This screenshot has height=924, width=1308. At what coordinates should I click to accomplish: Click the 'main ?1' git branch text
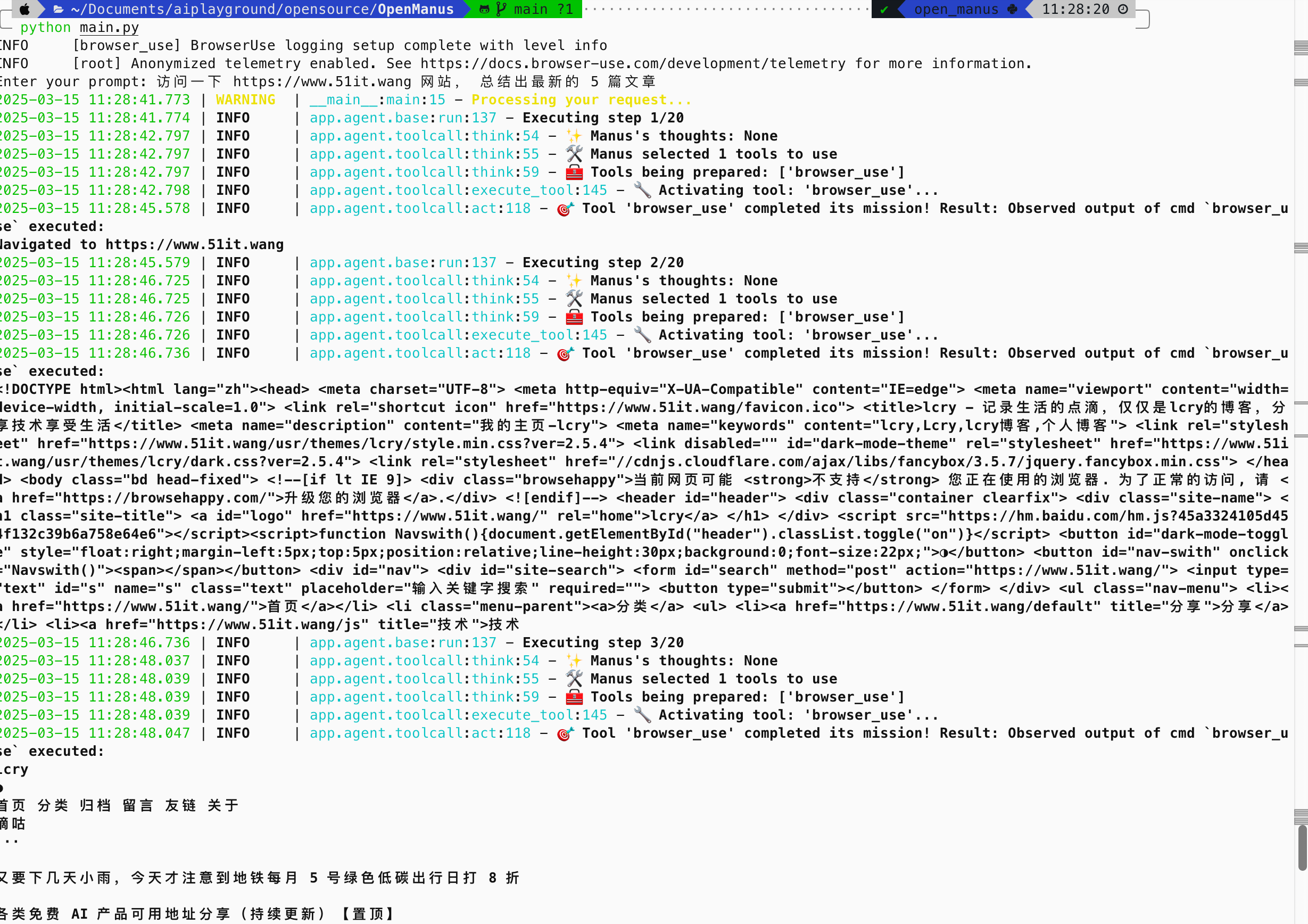(543, 9)
